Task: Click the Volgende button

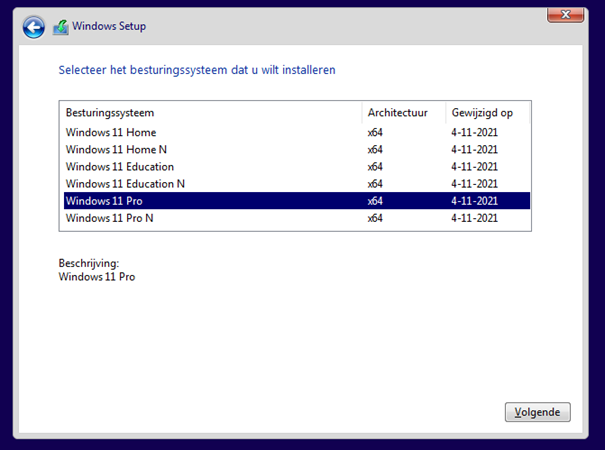Action: (x=537, y=412)
